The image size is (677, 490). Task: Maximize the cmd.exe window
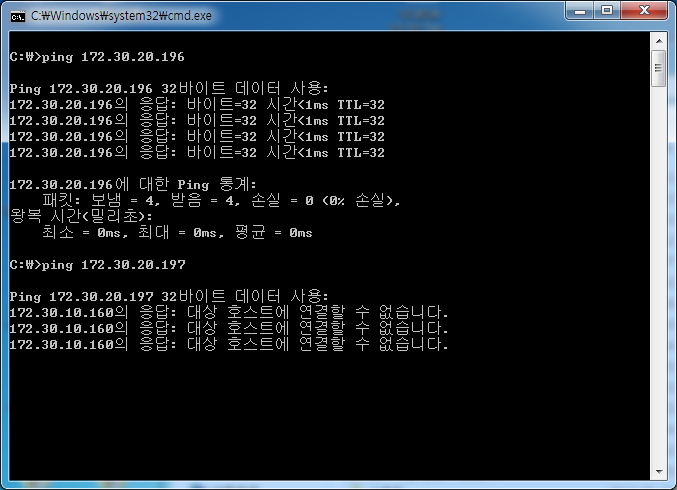(x=607, y=10)
